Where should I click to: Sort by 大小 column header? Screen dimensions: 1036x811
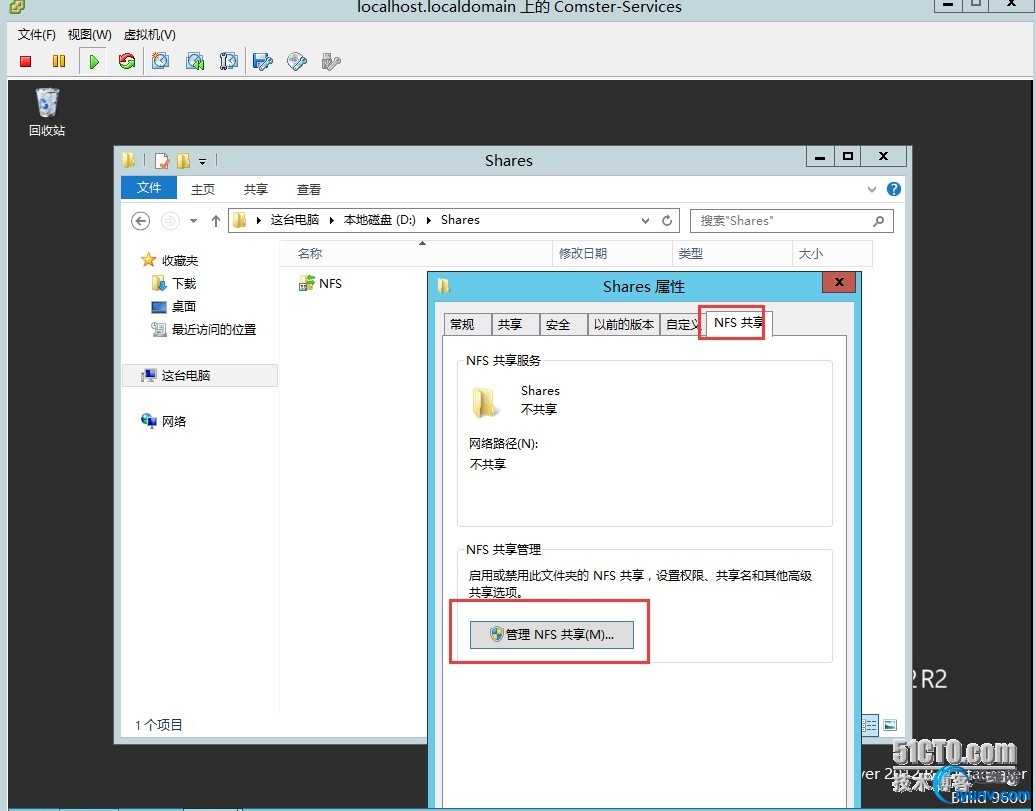pyautogui.click(x=832, y=253)
